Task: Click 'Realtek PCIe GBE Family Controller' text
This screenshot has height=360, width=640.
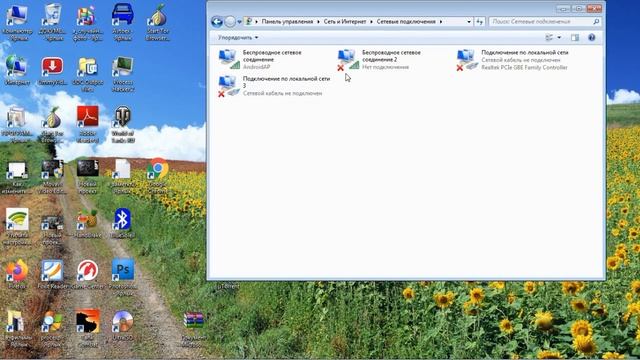Action: point(524,67)
